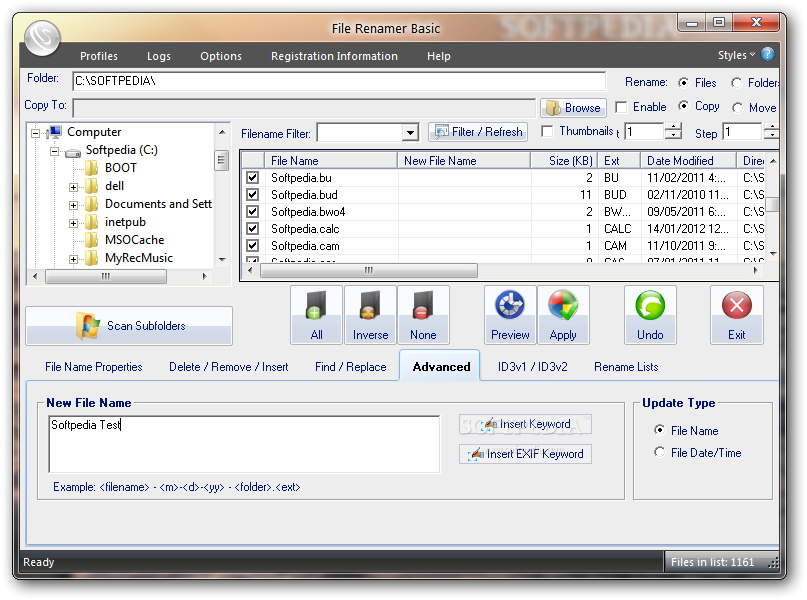807x600 pixels.
Task: Select All files button with plus icon
Action: [x=317, y=314]
